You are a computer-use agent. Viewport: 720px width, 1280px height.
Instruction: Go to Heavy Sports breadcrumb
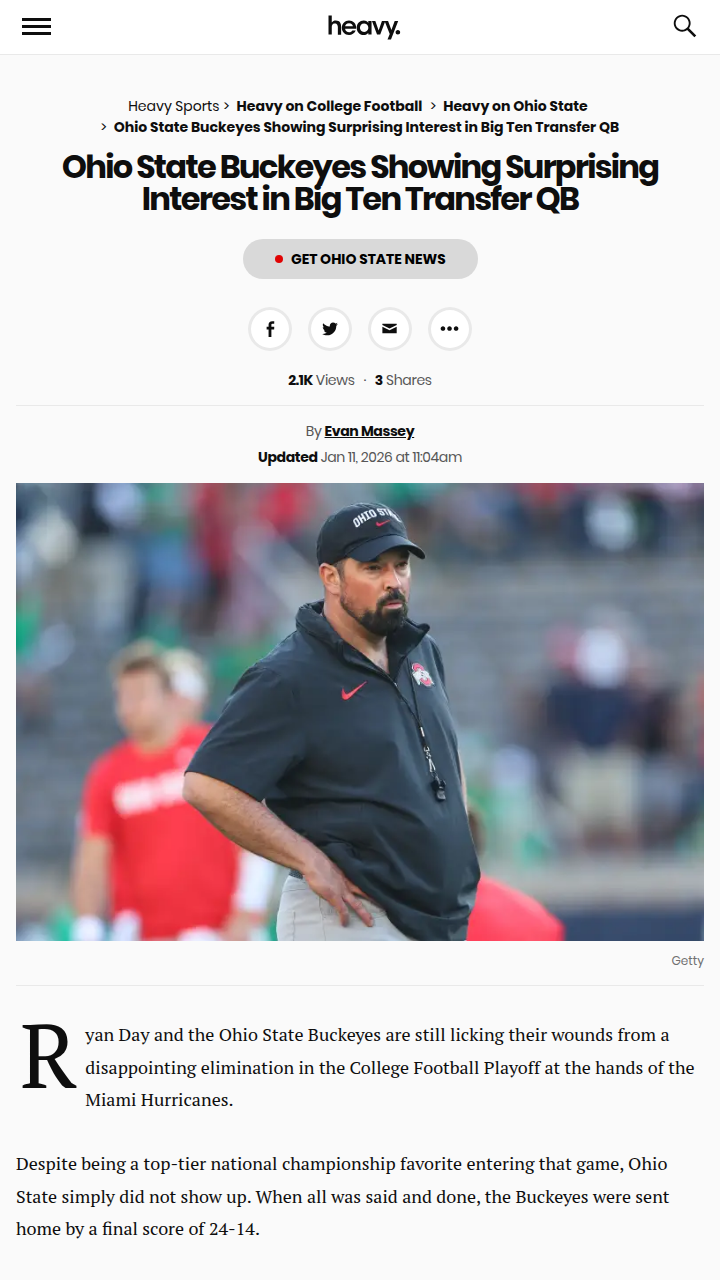point(174,106)
